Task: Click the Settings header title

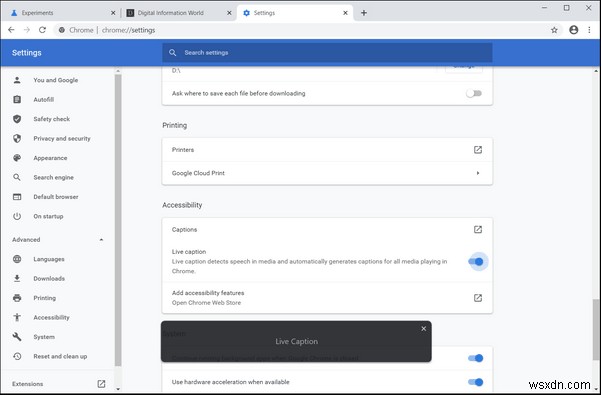Action: (26, 53)
